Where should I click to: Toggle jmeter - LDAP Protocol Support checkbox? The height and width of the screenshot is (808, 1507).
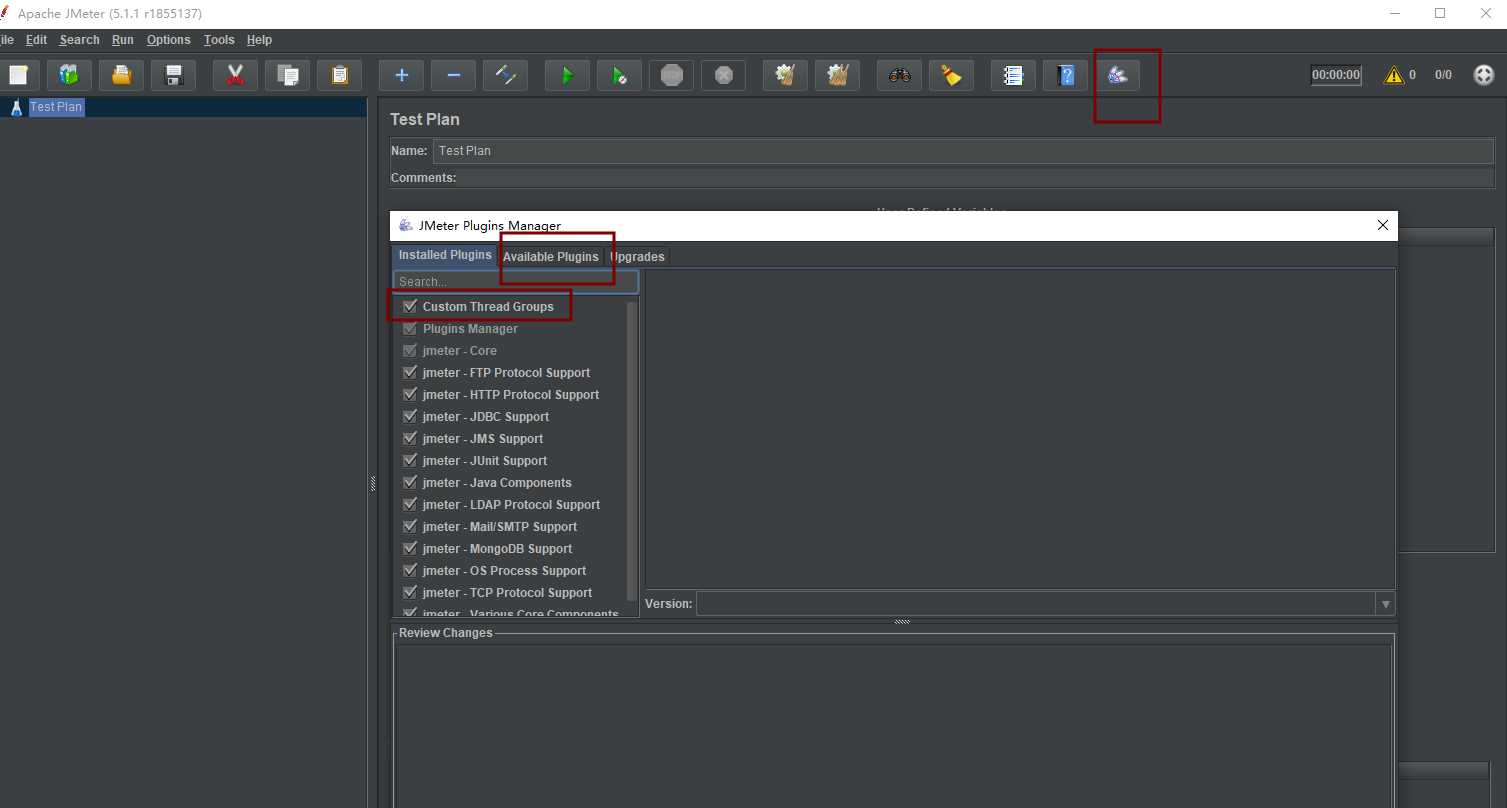click(x=410, y=504)
